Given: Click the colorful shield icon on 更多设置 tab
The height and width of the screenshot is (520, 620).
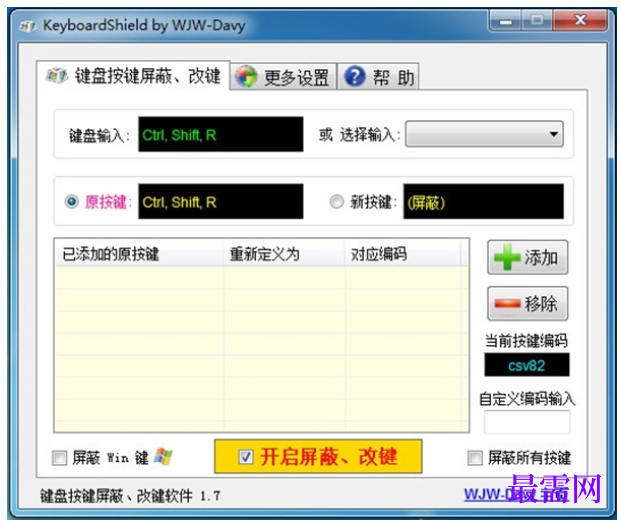Looking at the screenshot, I should pyautogui.click(x=246, y=77).
